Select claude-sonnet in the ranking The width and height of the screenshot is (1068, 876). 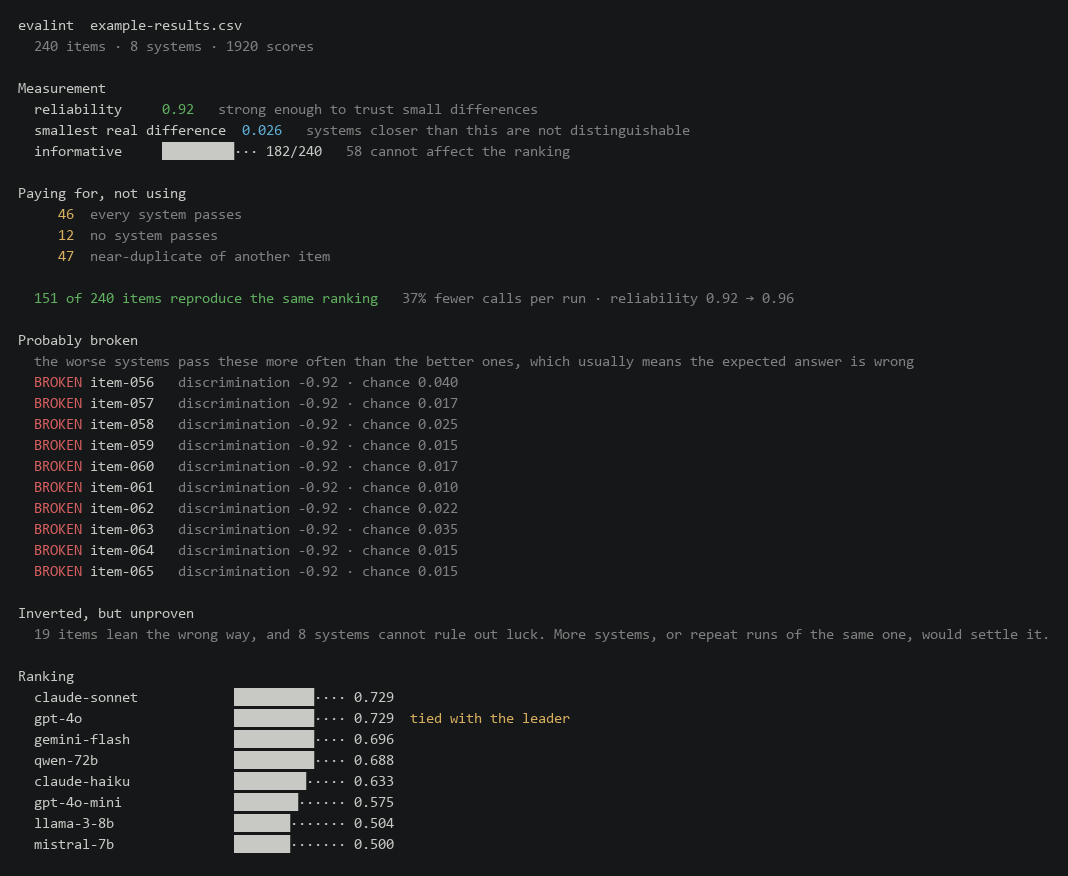86,698
